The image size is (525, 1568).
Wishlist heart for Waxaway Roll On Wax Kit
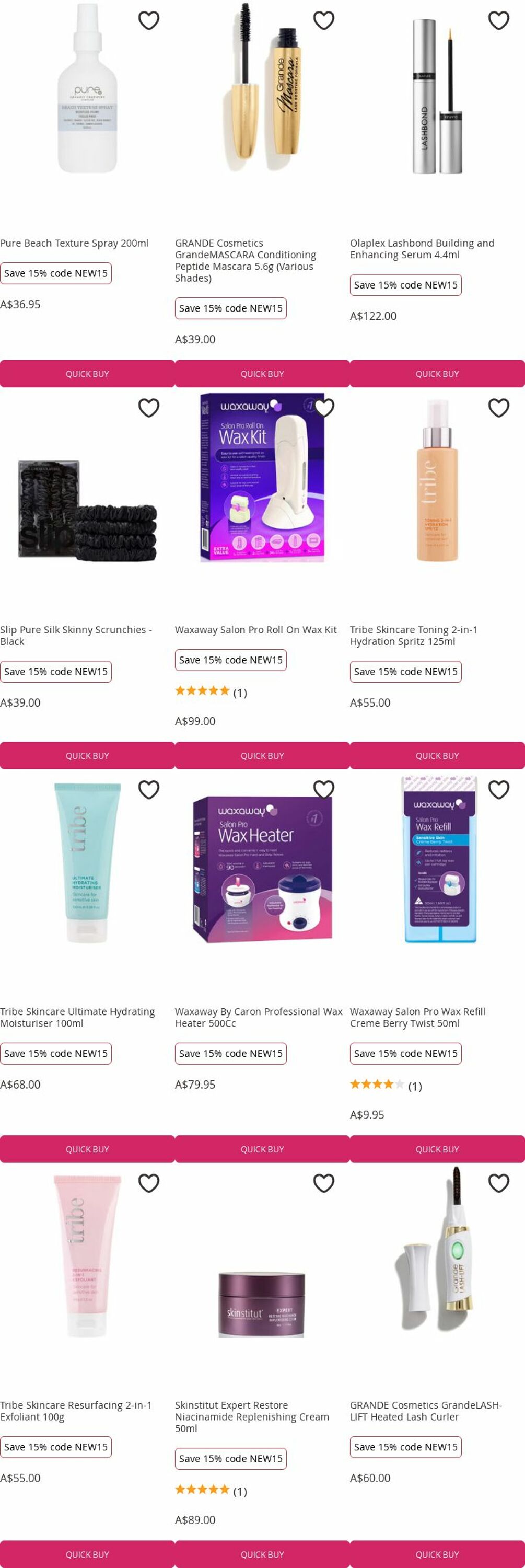pos(324,408)
